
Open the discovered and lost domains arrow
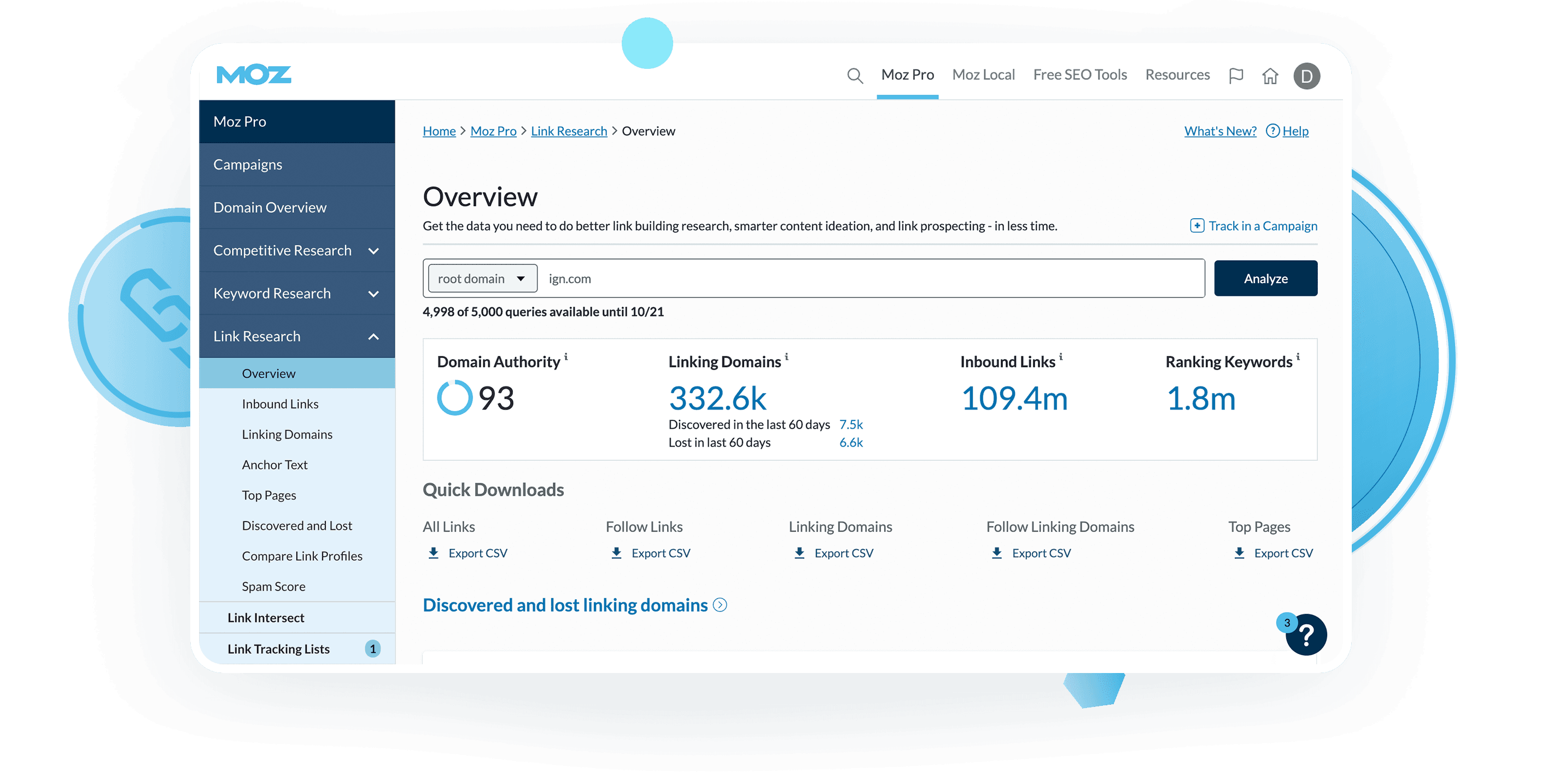pyautogui.click(x=720, y=605)
